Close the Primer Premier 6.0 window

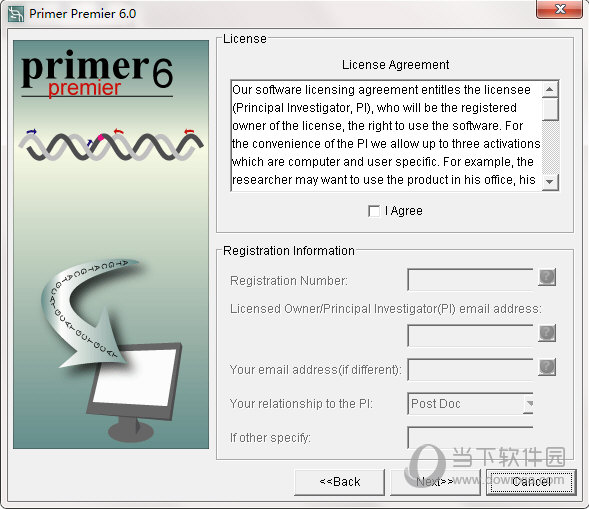click(560, 9)
